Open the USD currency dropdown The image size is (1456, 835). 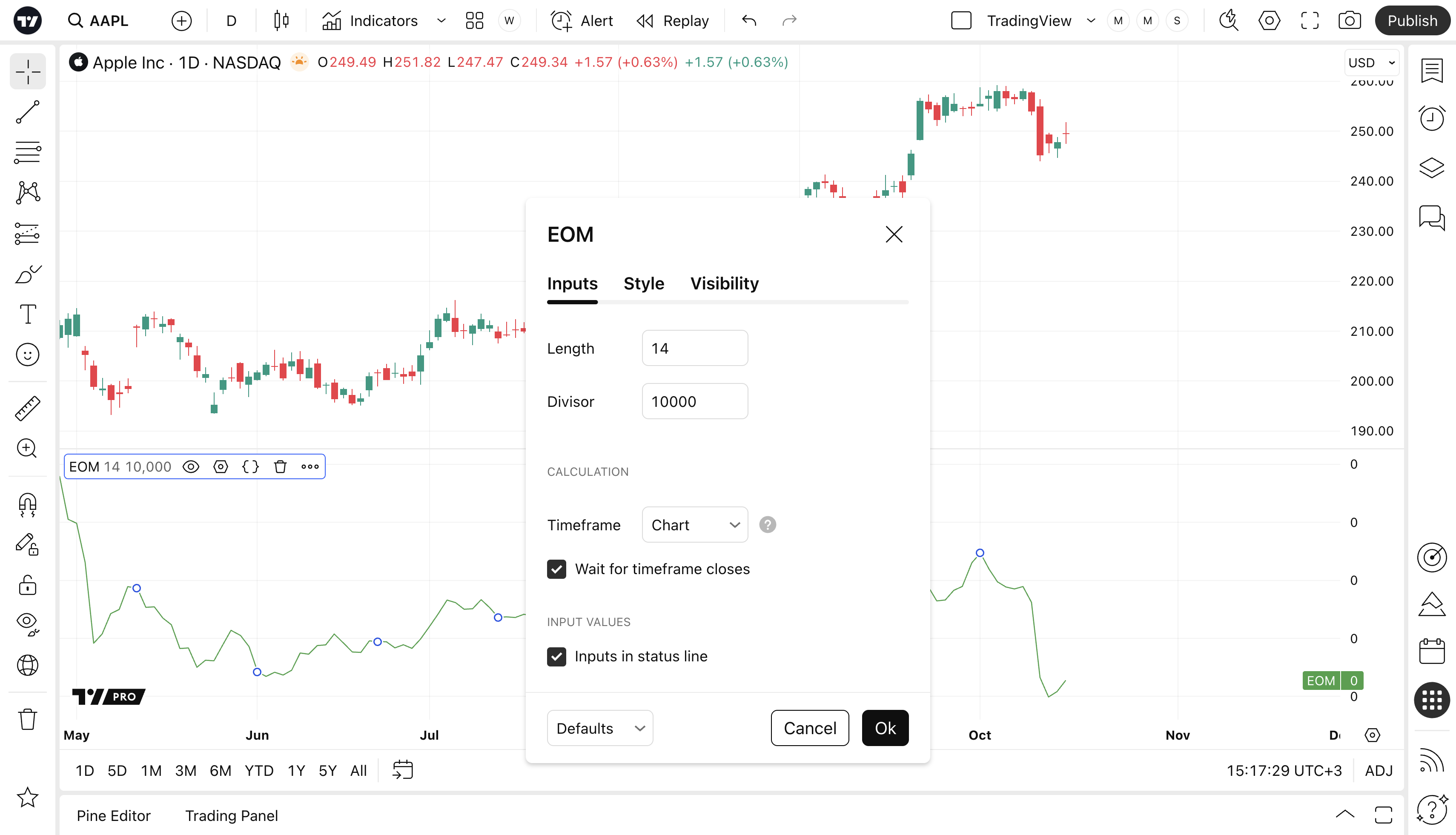click(1371, 63)
